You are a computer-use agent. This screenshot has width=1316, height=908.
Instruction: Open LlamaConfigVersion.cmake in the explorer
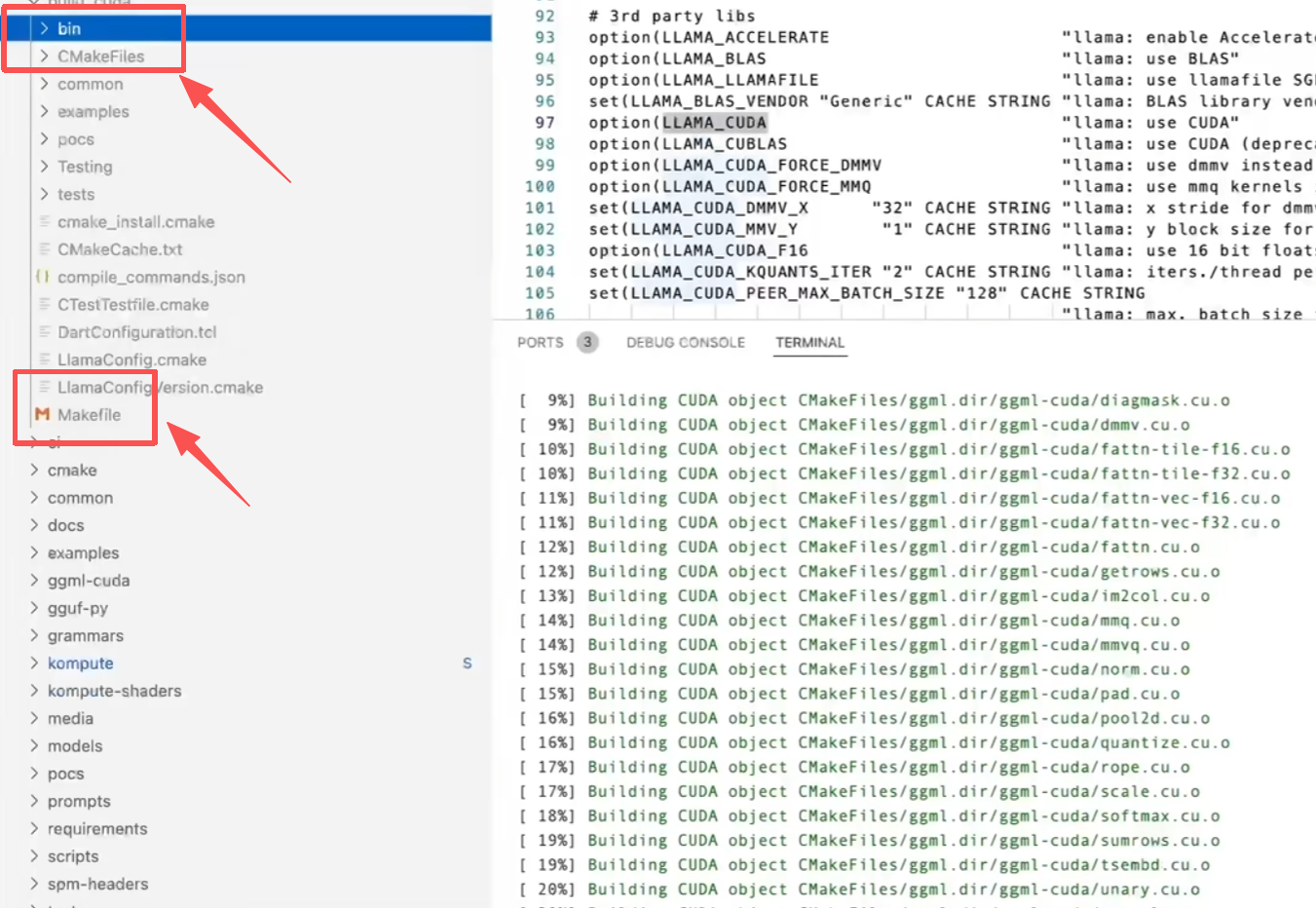tap(160, 388)
